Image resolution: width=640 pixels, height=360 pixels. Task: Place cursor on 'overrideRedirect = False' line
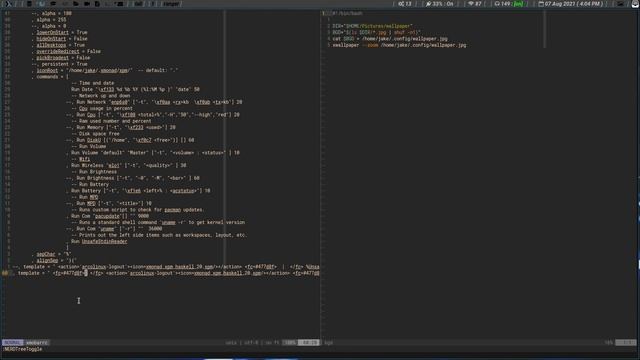coord(66,51)
